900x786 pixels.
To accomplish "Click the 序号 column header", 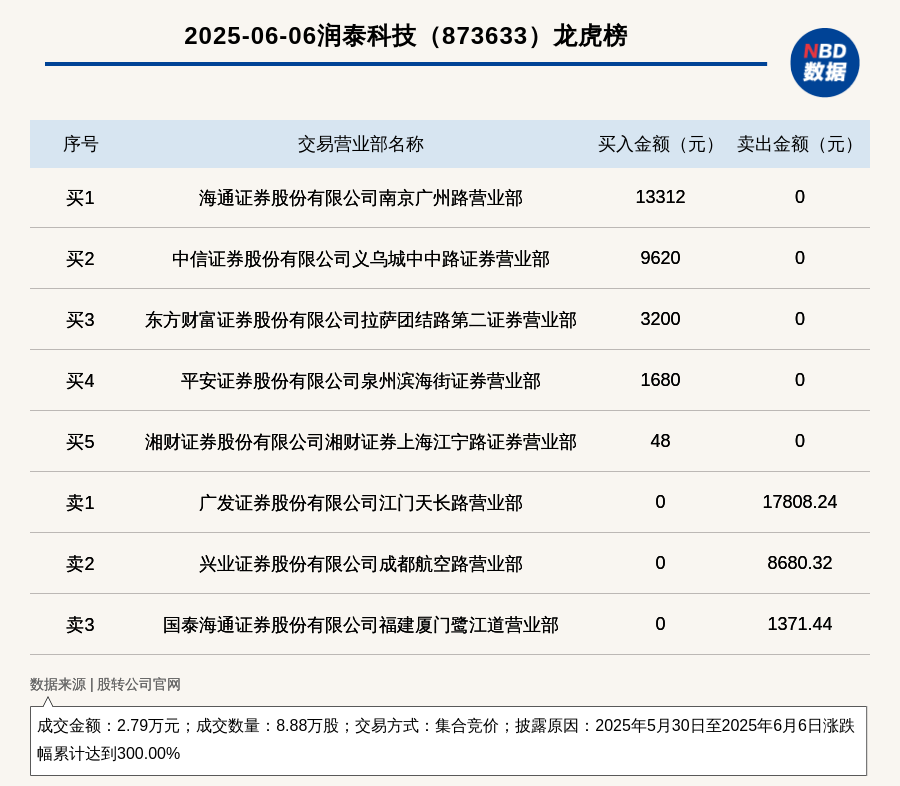I will [80, 144].
